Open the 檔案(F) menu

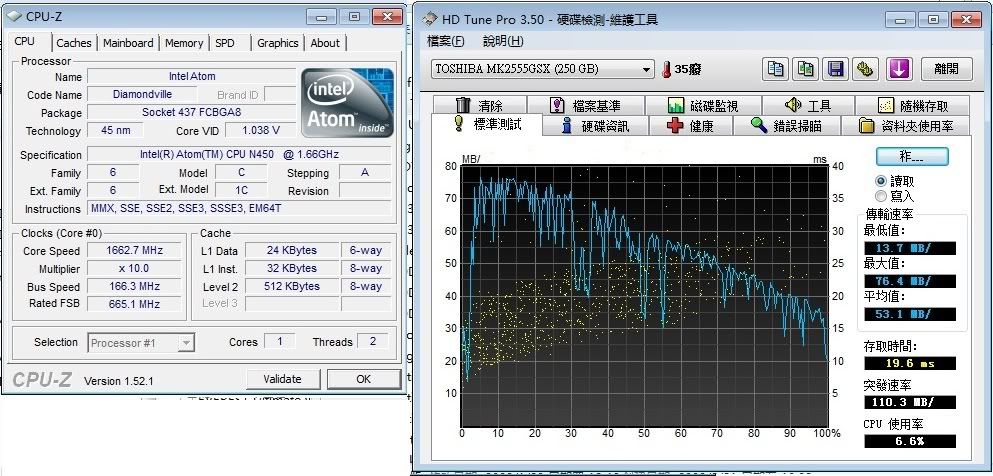point(445,41)
